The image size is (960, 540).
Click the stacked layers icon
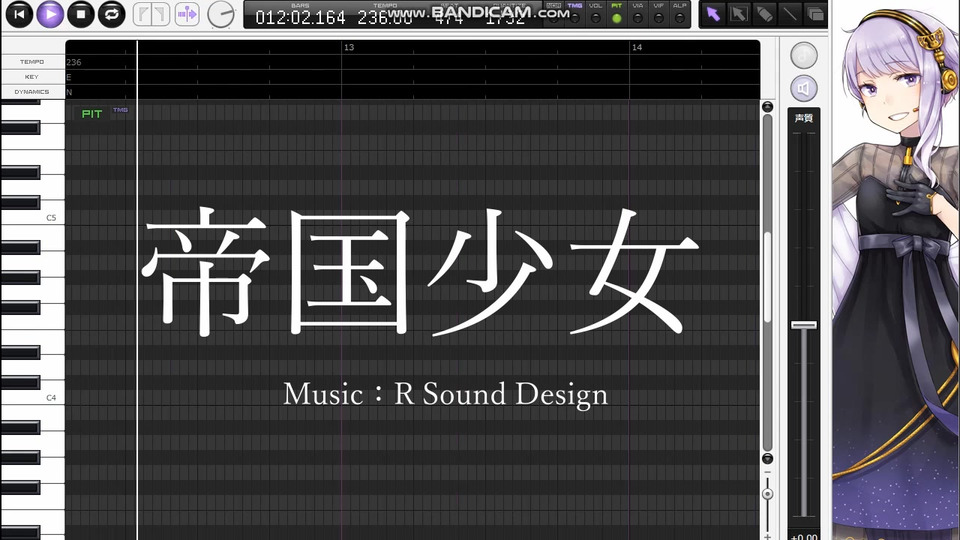point(815,14)
